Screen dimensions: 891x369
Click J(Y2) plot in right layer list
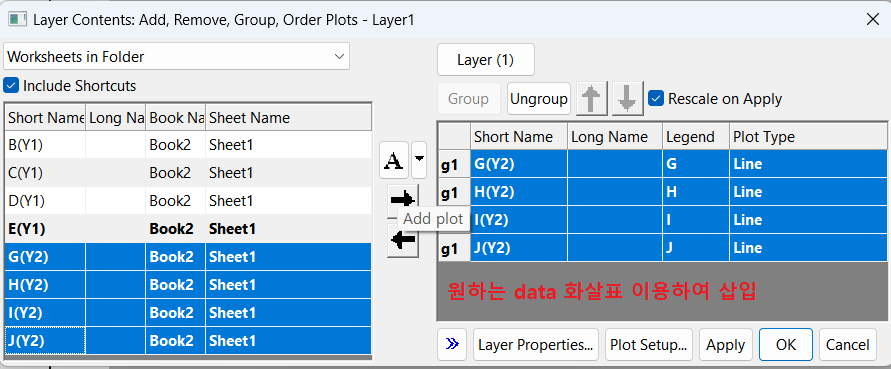678,248
